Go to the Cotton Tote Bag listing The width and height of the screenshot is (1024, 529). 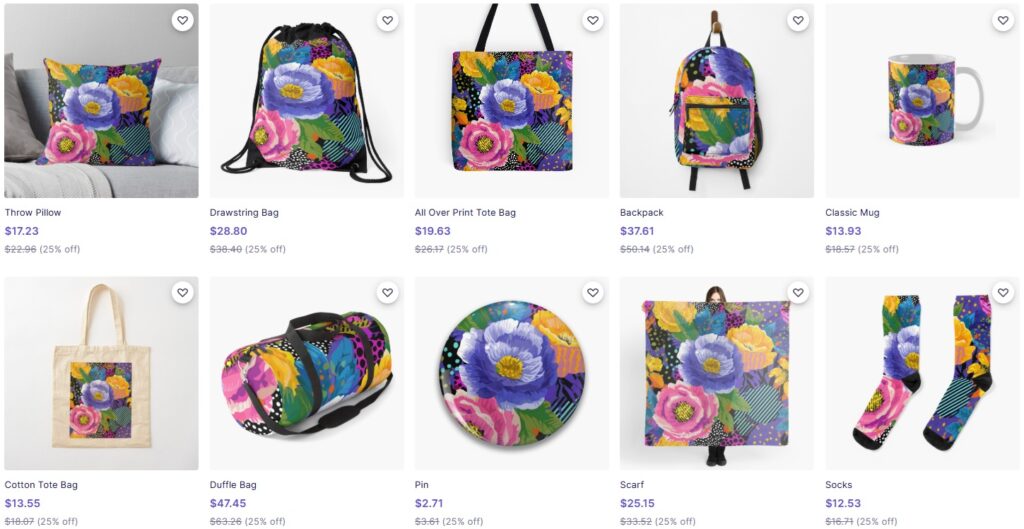tap(41, 485)
